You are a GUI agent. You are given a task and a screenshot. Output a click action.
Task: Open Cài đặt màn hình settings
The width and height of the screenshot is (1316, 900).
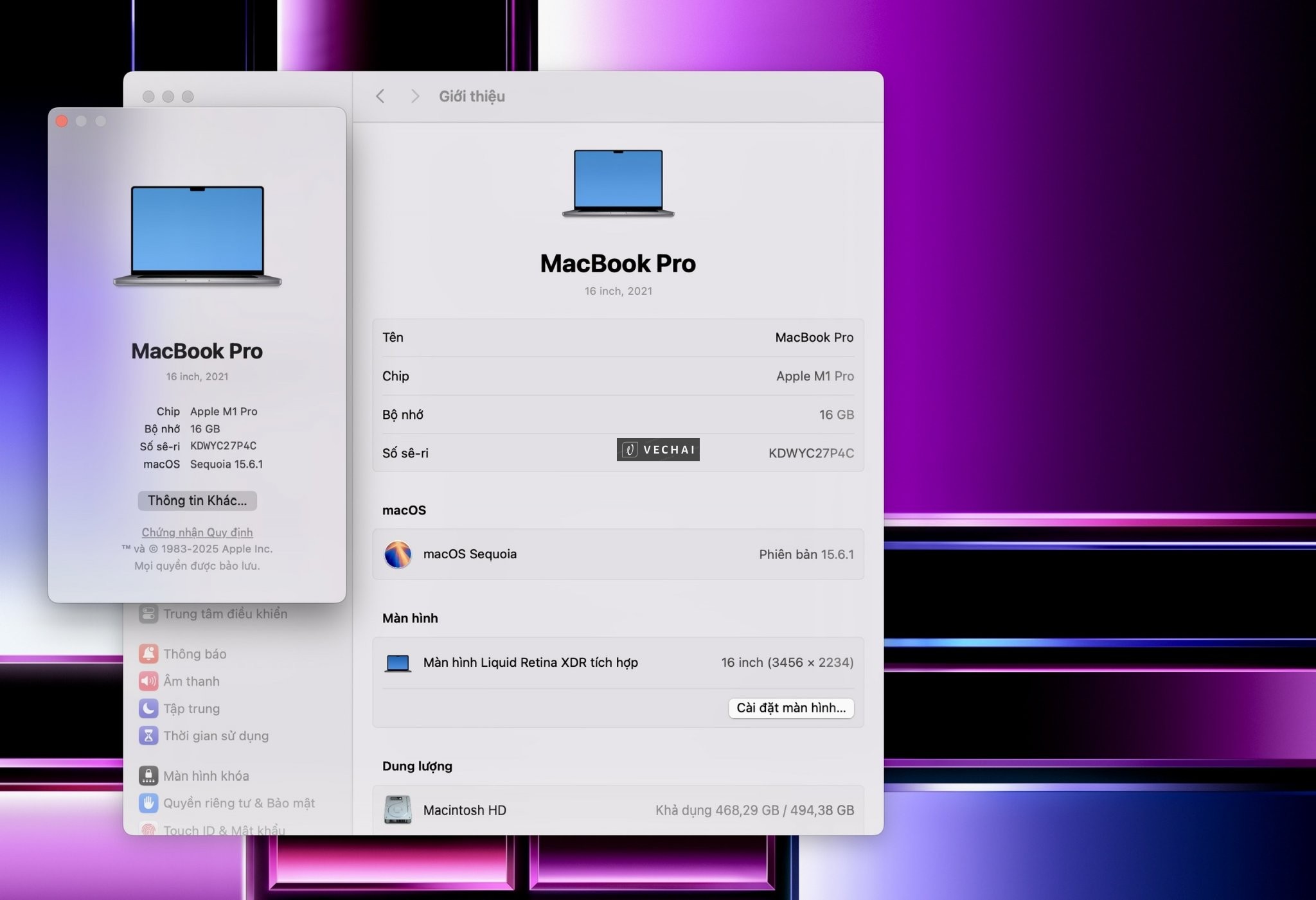(x=791, y=708)
